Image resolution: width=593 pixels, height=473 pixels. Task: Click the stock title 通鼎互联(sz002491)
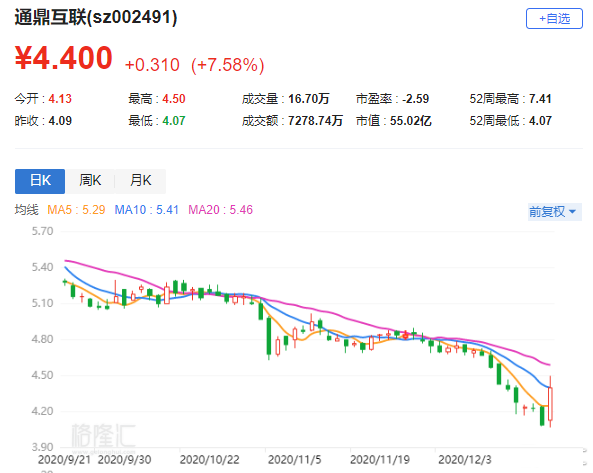96,17
